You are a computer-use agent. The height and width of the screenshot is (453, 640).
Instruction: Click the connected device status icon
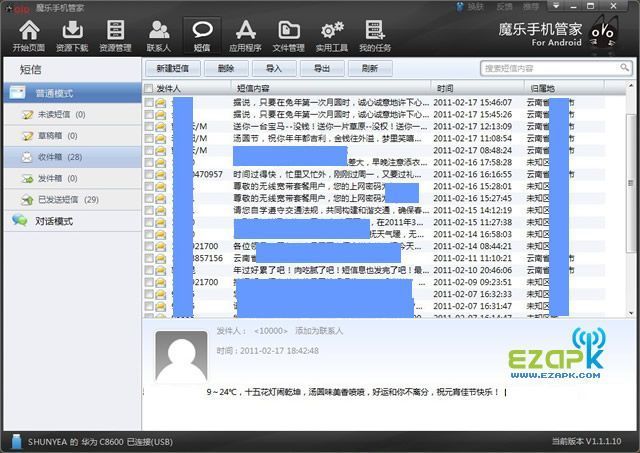tap(16, 442)
